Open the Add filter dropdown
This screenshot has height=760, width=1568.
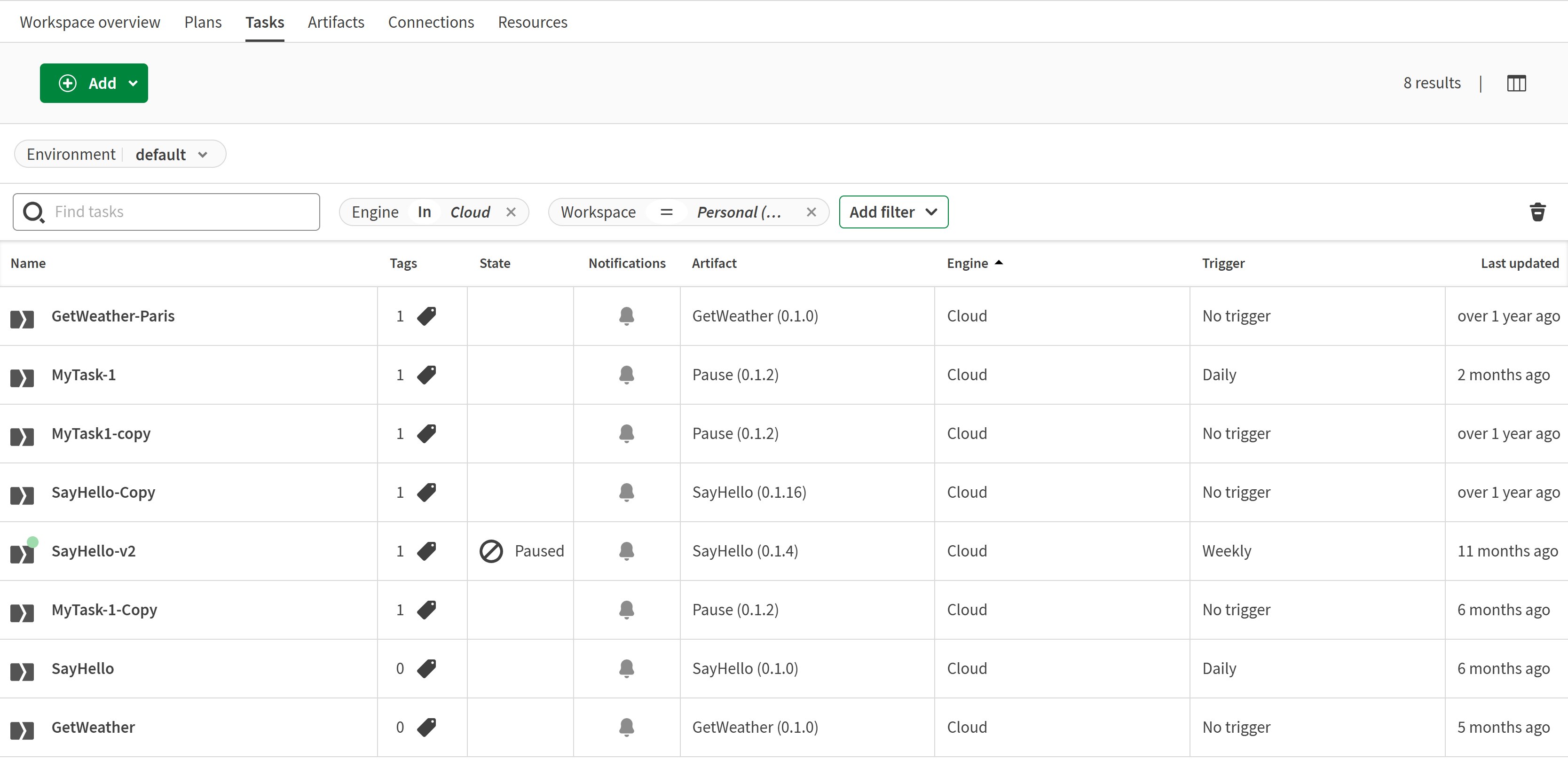pyautogui.click(x=893, y=211)
